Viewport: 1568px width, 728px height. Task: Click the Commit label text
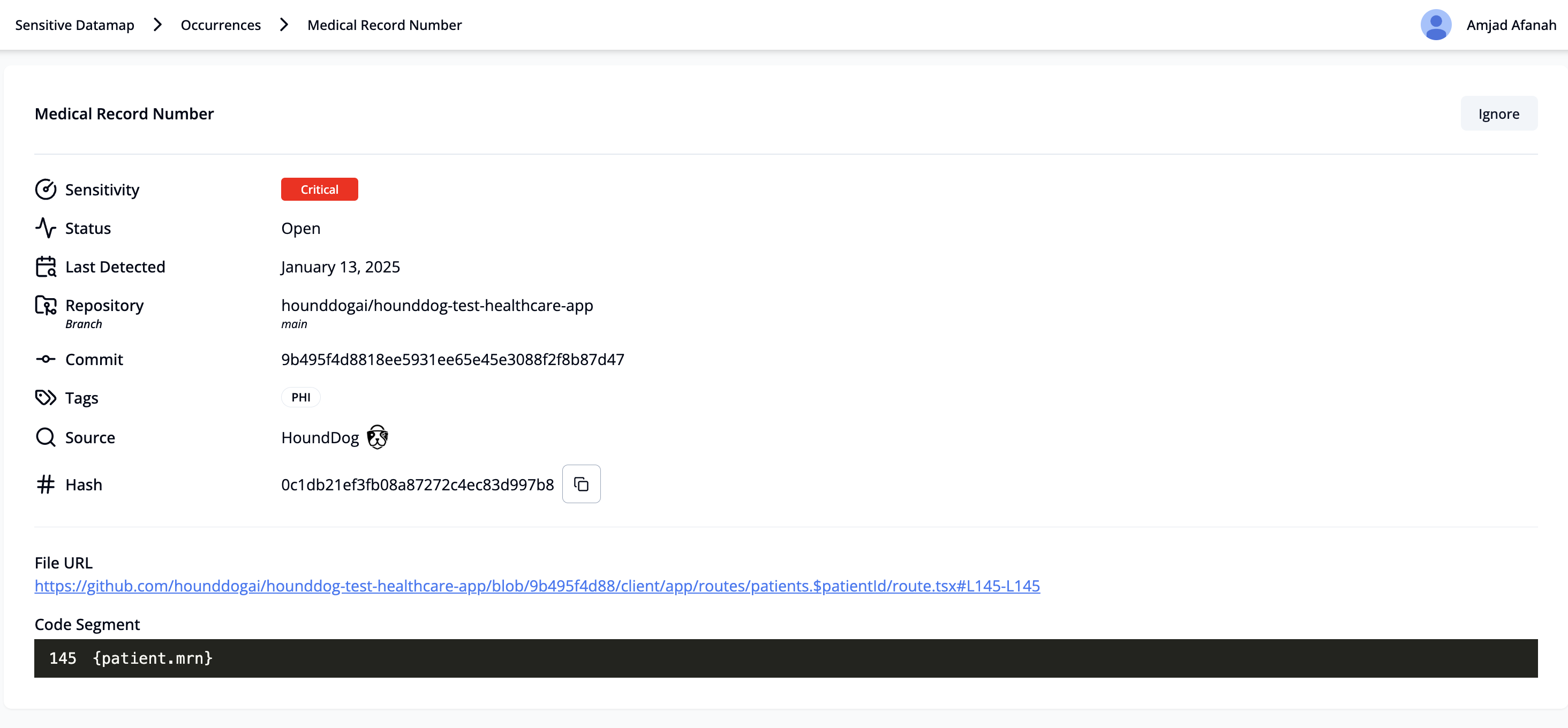pyautogui.click(x=94, y=359)
